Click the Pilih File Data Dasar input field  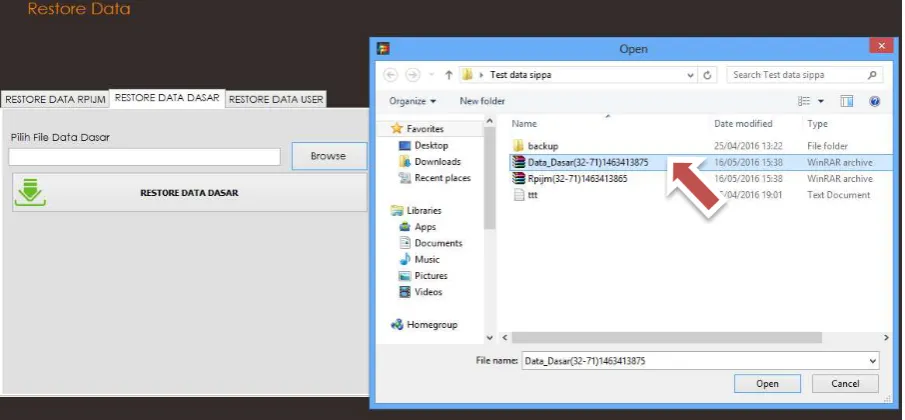click(x=144, y=157)
